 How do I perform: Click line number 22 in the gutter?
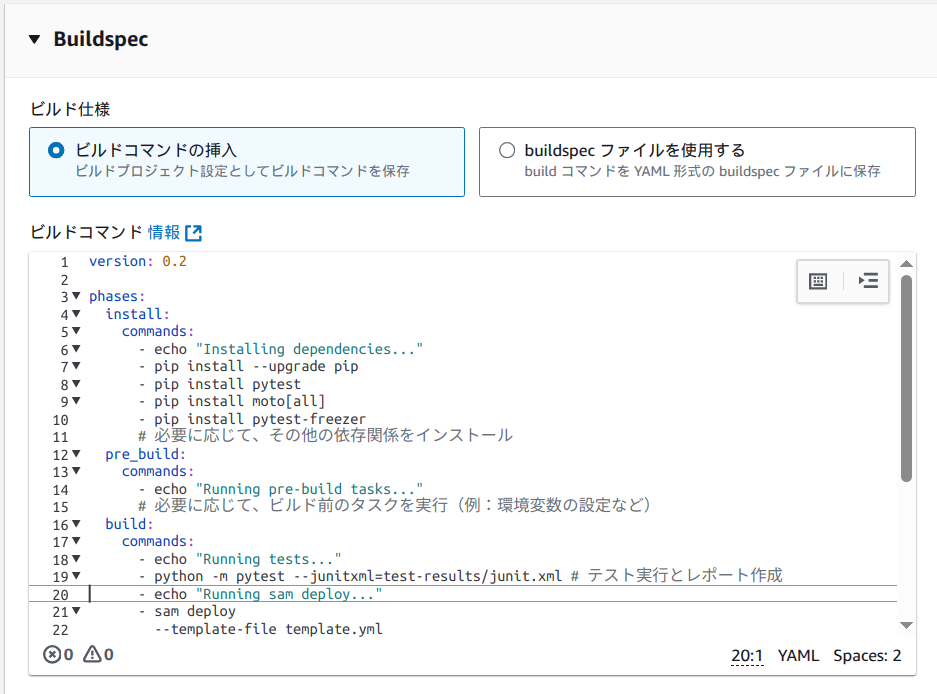point(60,629)
